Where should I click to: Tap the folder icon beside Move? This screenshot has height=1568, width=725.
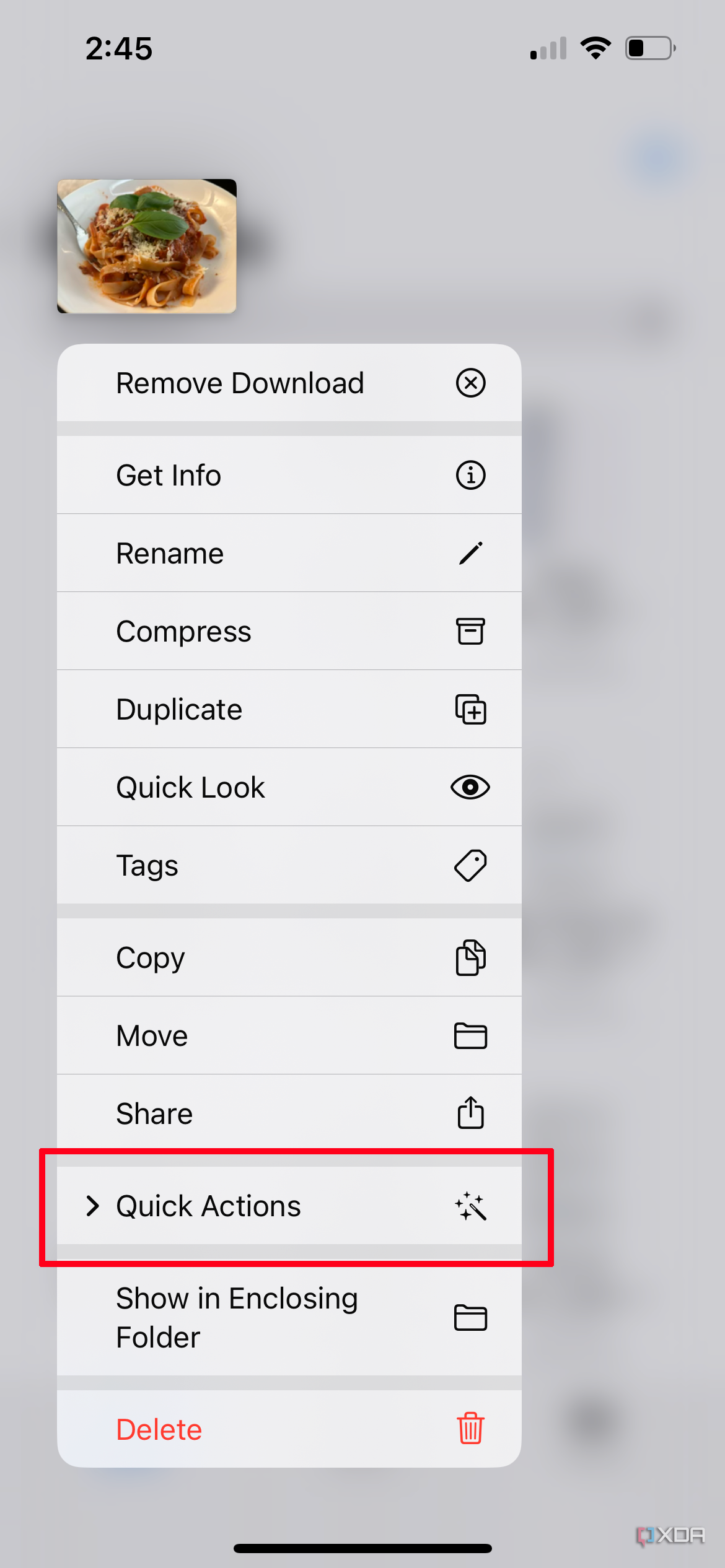pos(470,1035)
